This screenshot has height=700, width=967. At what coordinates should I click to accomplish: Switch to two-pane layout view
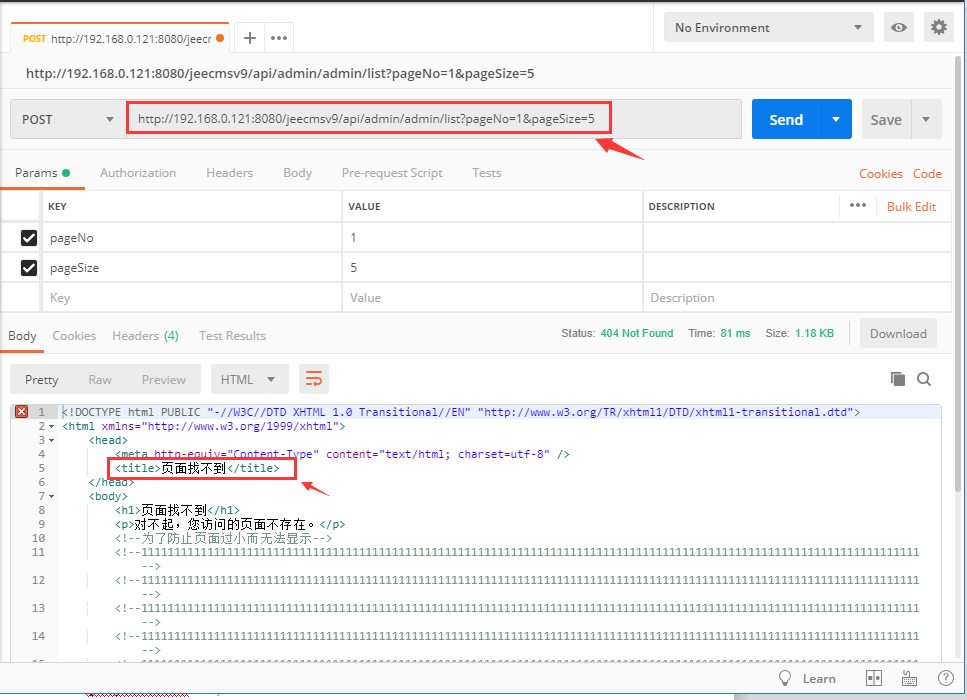[874, 678]
